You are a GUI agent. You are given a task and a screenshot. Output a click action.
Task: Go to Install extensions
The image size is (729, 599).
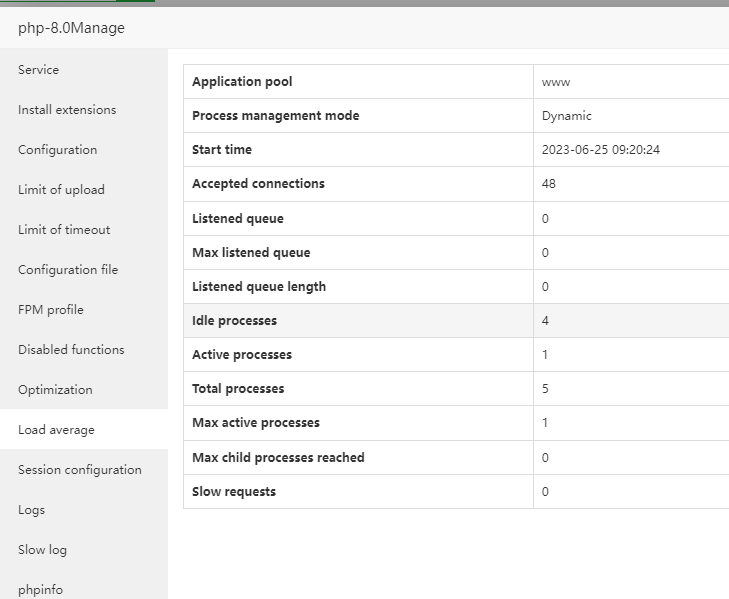point(67,110)
